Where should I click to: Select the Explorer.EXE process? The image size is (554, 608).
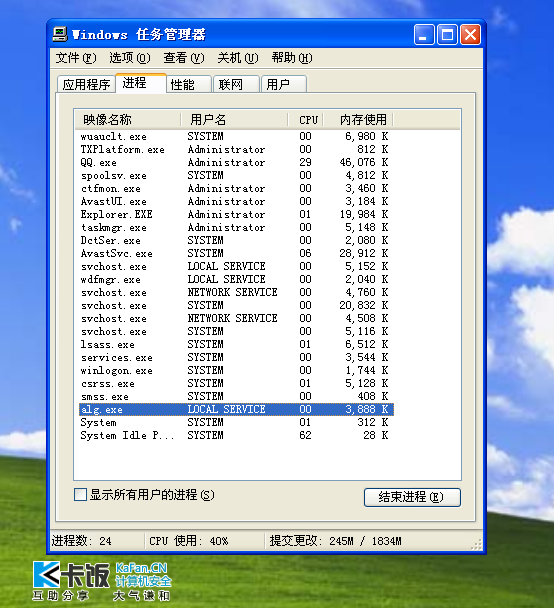[x=236, y=214]
